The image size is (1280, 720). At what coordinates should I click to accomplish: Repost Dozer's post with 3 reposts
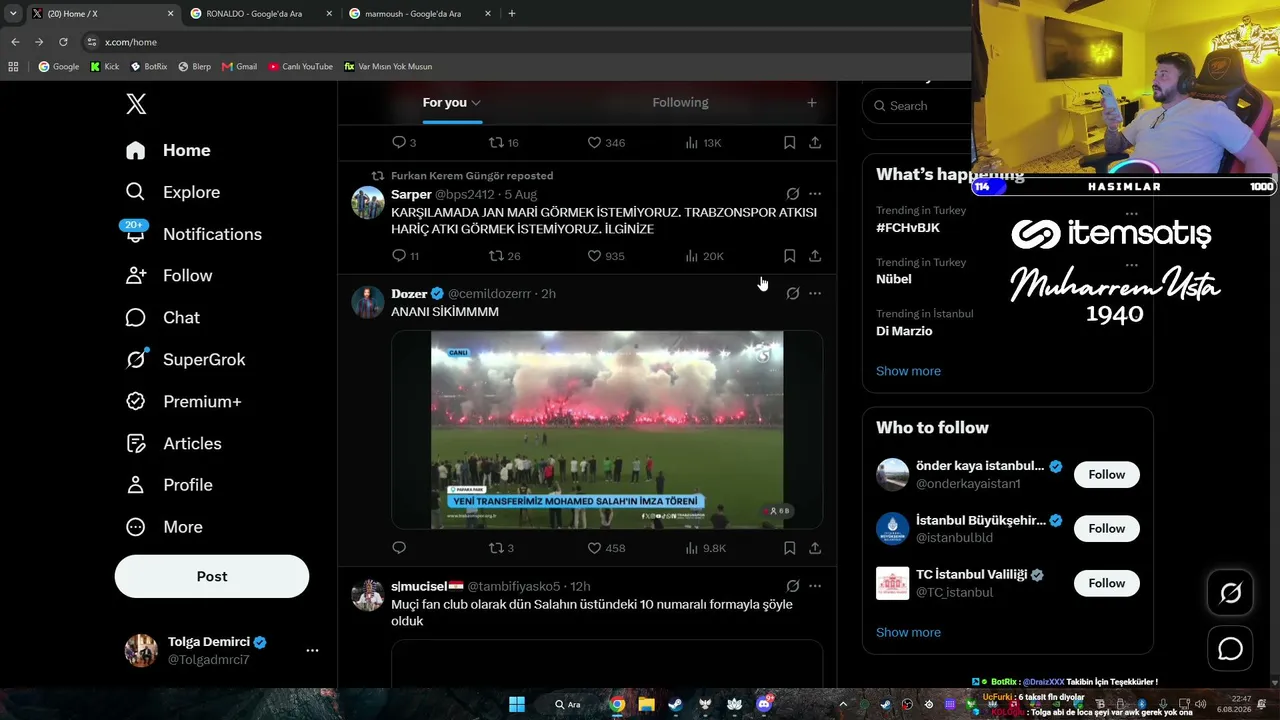[x=501, y=548]
